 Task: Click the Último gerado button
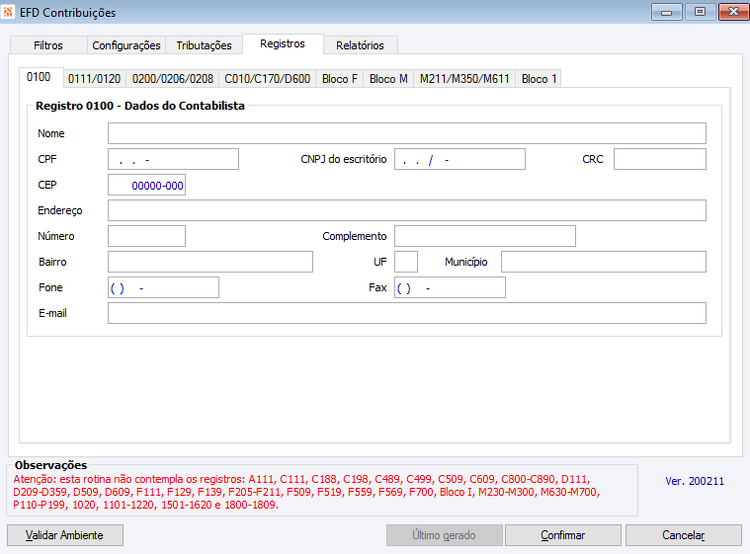[x=444, y=535]
